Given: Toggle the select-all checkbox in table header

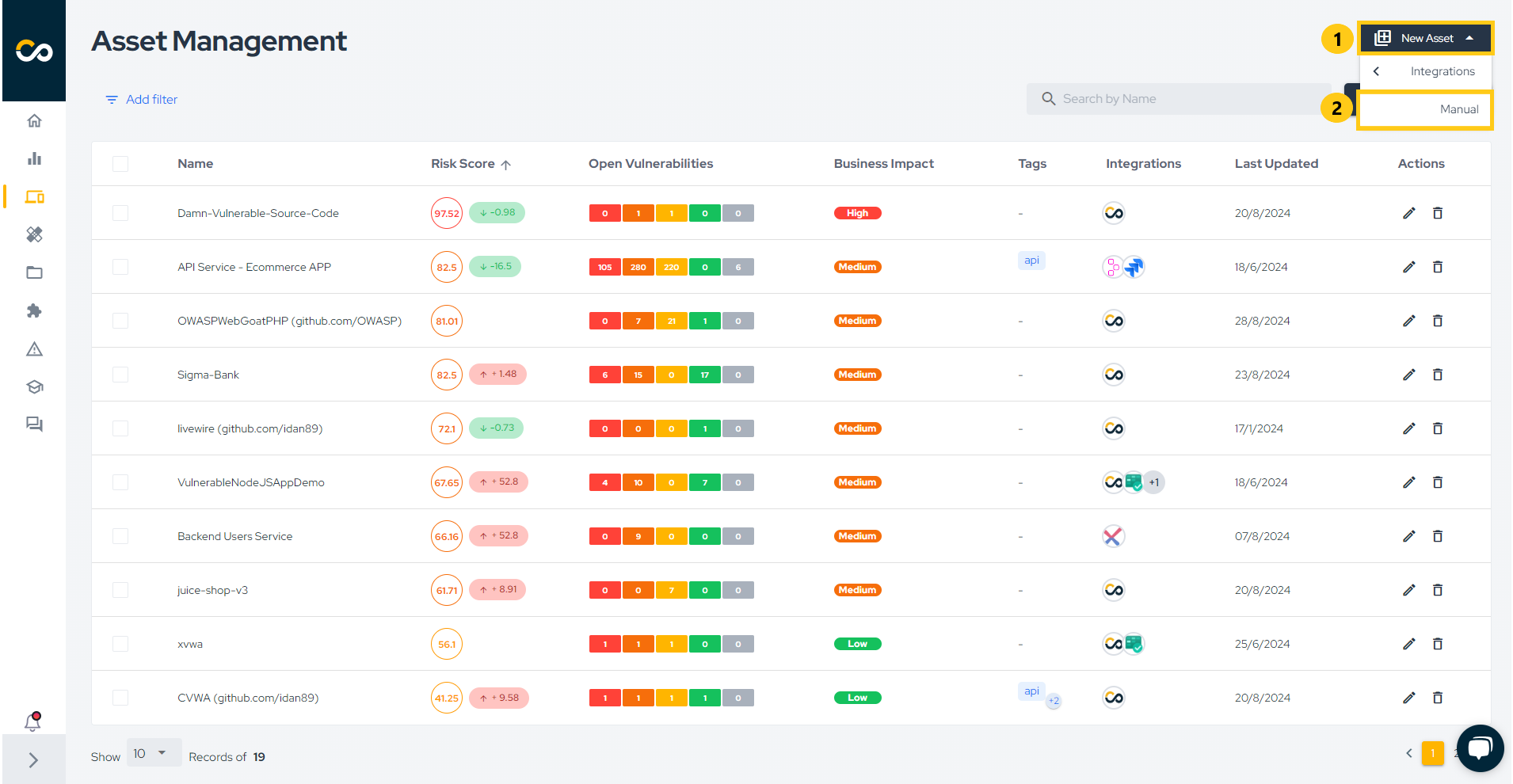Looking at the screenshot, I should [x=120, y=164].
